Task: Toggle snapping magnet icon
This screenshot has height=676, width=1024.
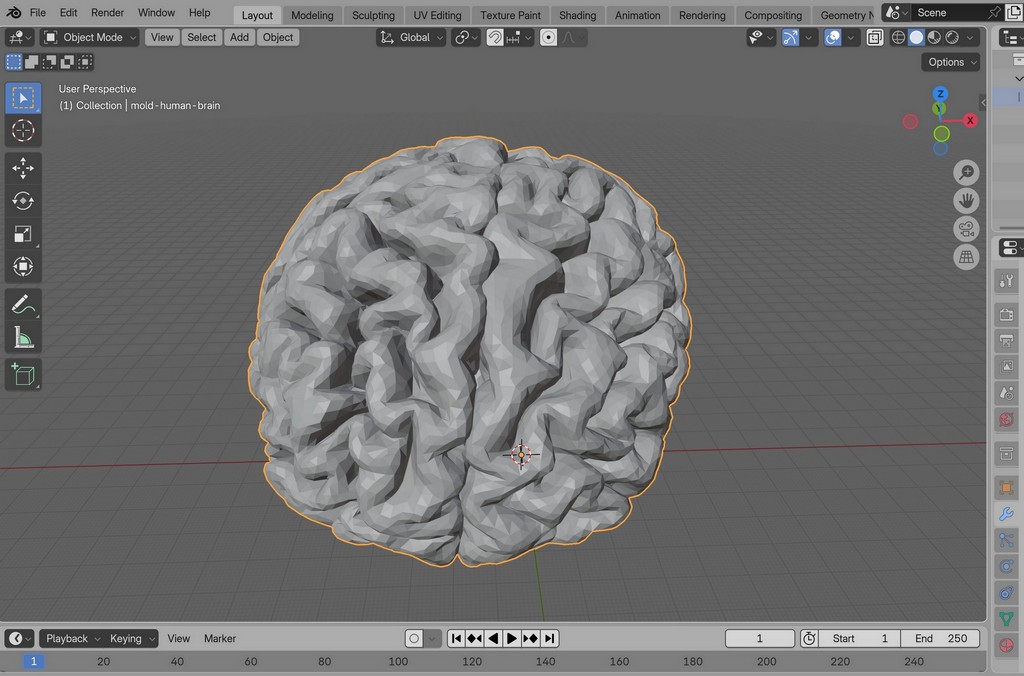Action: [x=494, y=37]
